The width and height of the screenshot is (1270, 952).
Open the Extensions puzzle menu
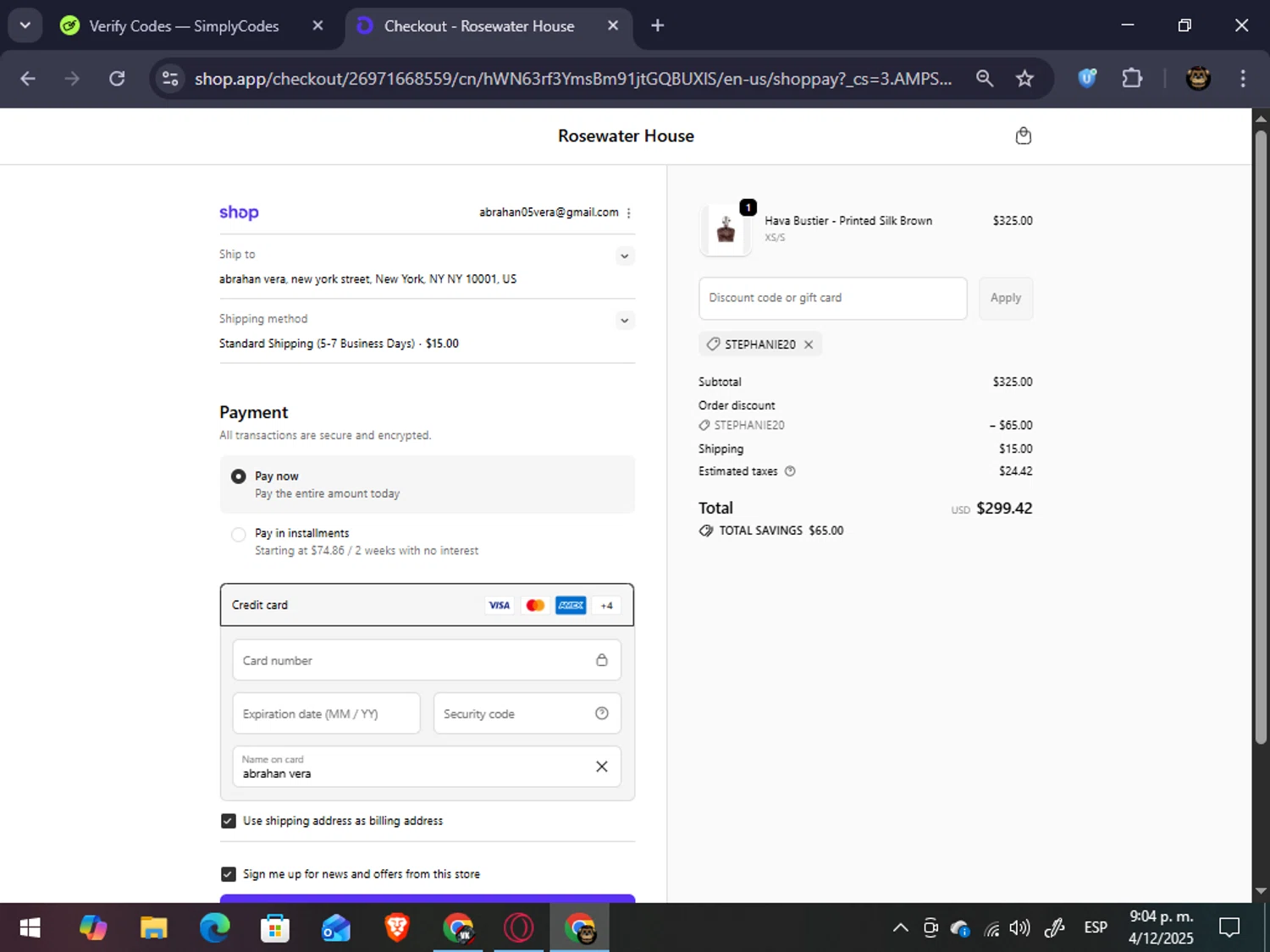1132,79
